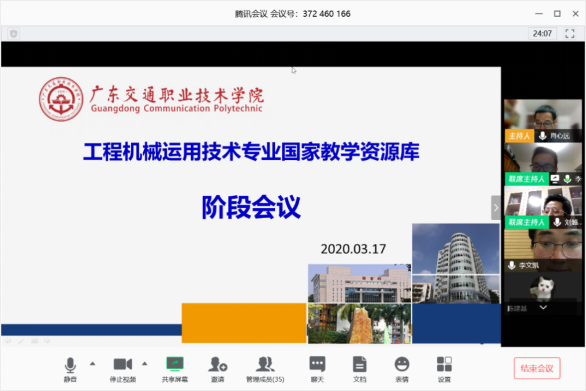Collapse participant video strip with side arrow
Viewport: 586px width, 391px height.
[496, 207]
